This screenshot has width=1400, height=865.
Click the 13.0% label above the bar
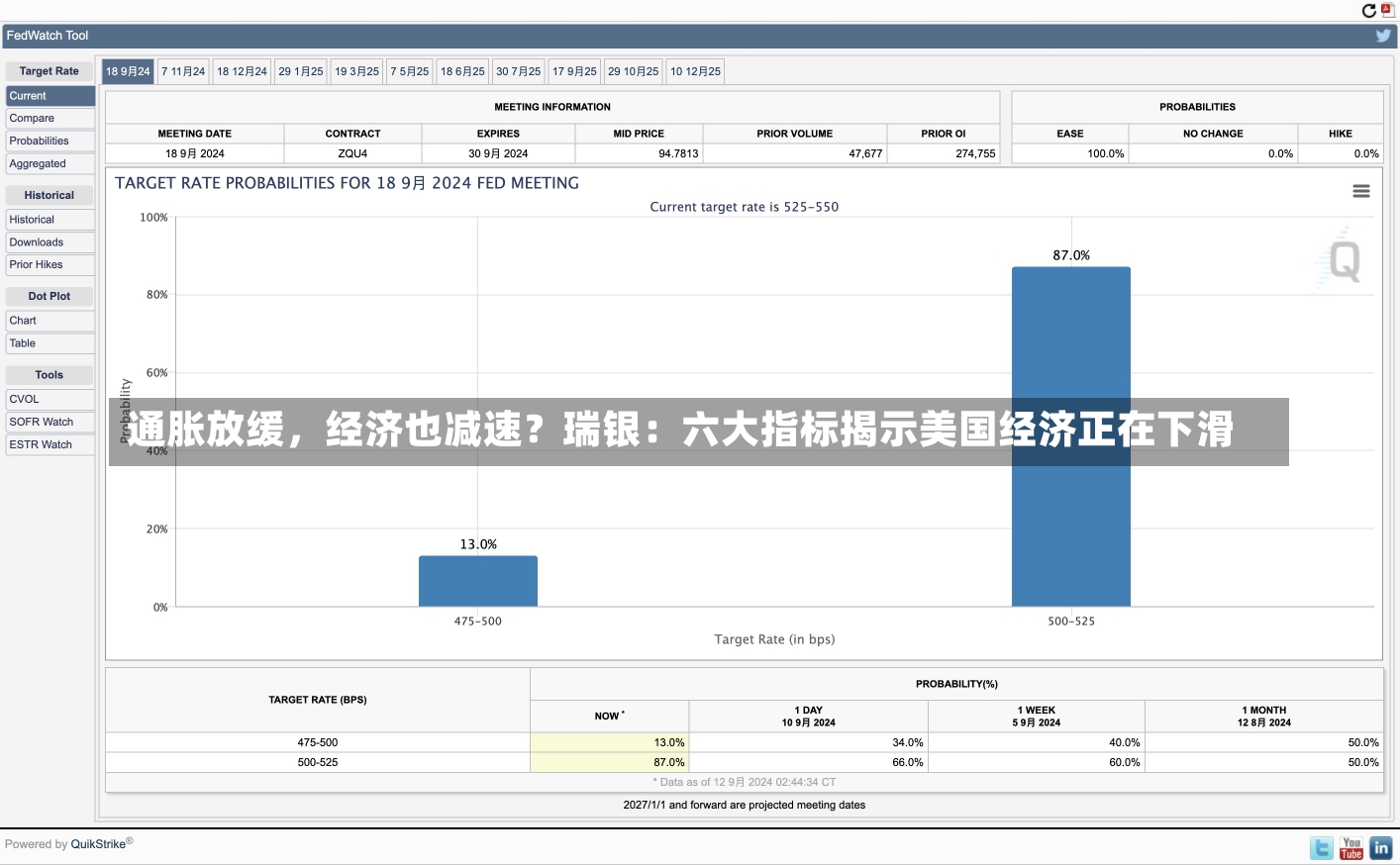click(478, 544)
